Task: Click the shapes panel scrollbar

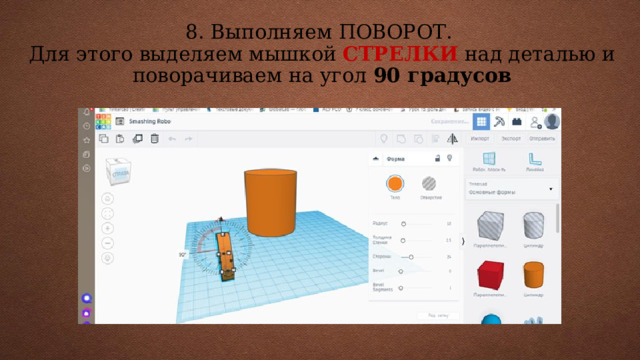Action: 558,218
